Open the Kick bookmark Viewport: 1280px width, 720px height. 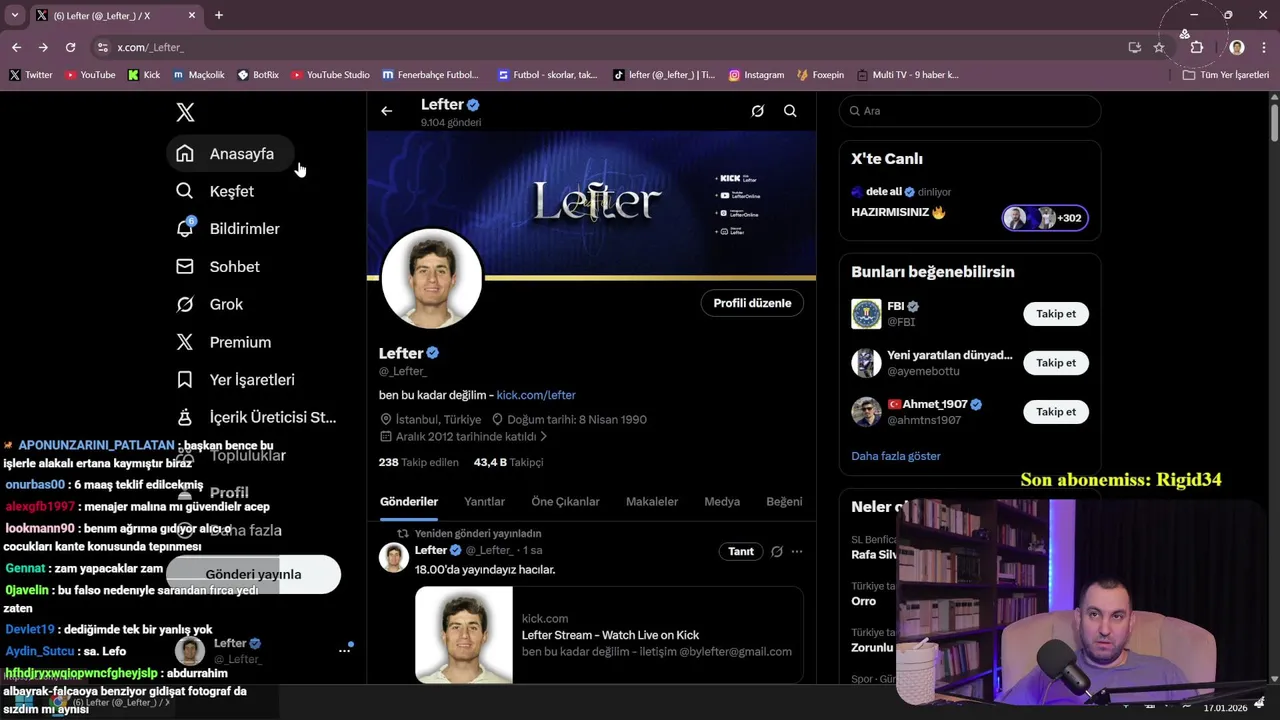pos(144,75)
